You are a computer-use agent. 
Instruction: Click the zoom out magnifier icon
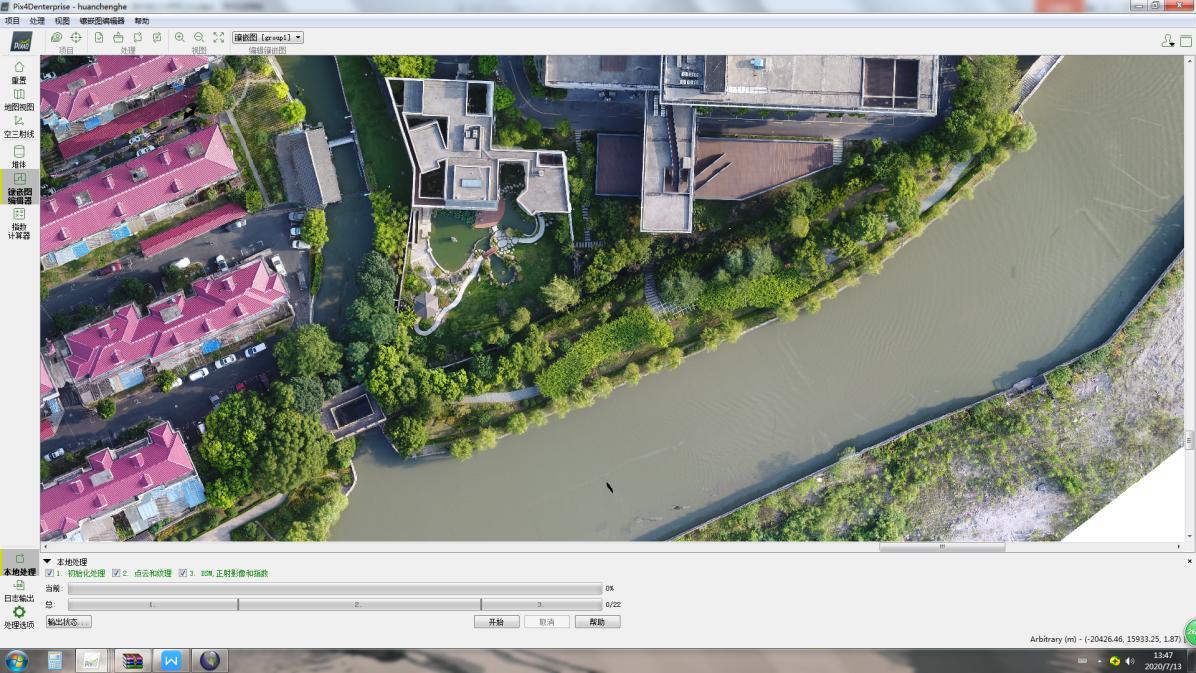[199, 37]
